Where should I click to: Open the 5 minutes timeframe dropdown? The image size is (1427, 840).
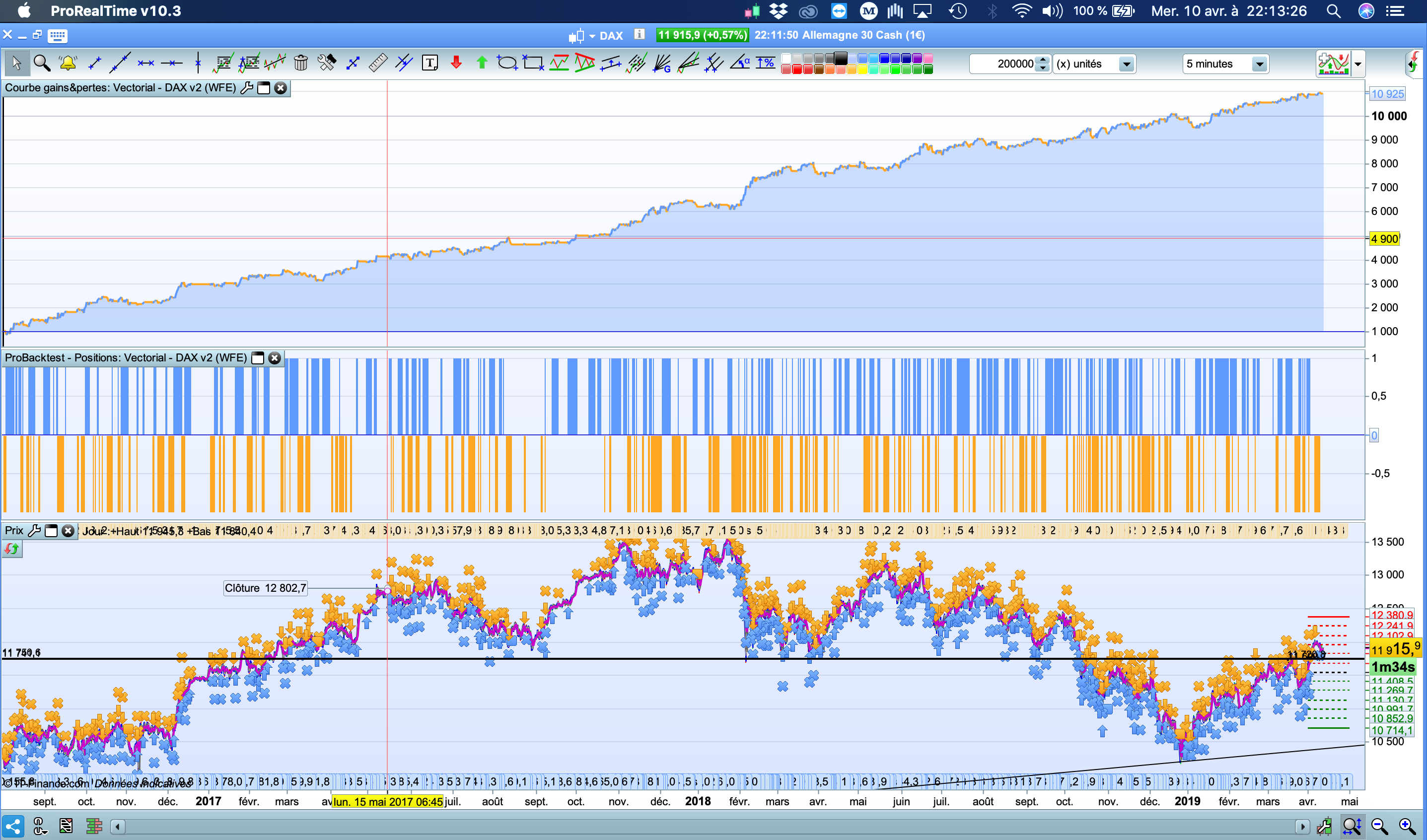coord(1259,64)
